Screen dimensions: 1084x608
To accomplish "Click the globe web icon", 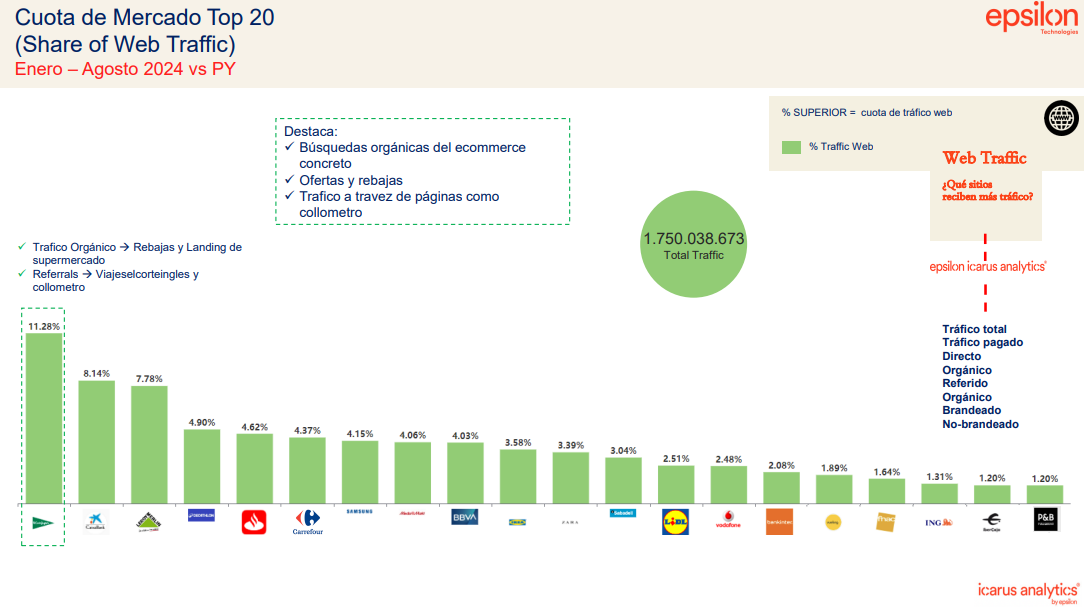I will pyautogui.click(x=1061, y=118).
